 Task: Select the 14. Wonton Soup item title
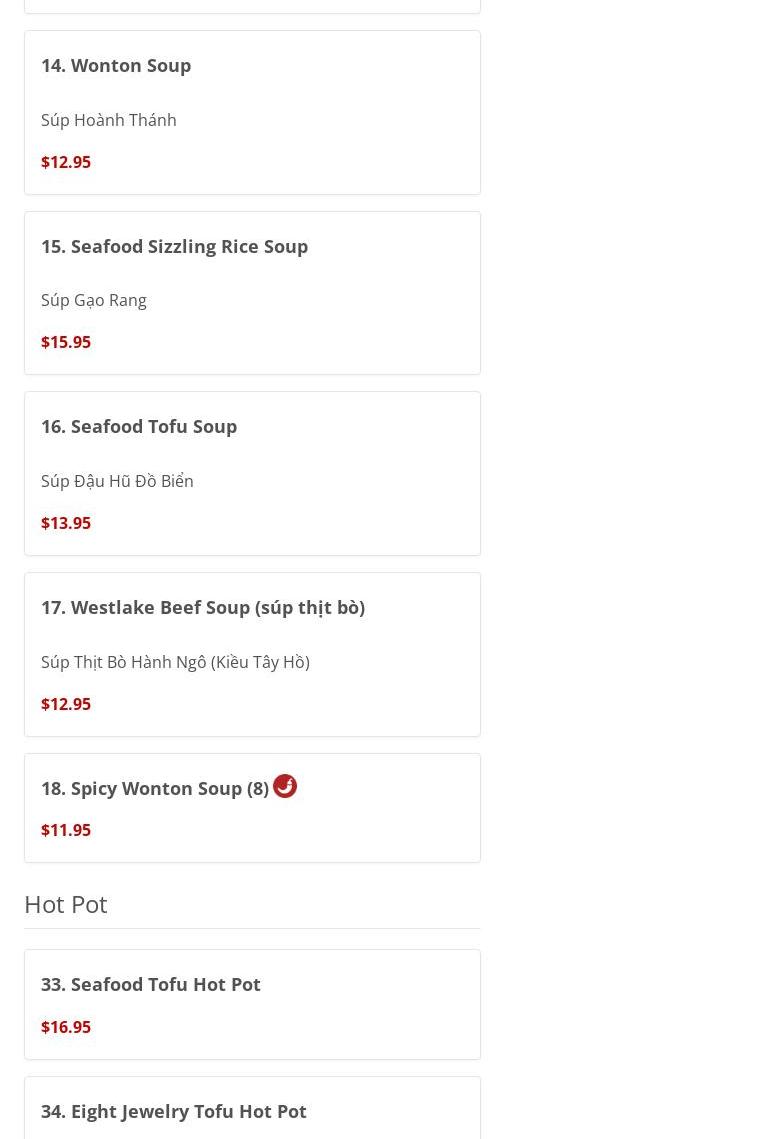tap(116, 65)
